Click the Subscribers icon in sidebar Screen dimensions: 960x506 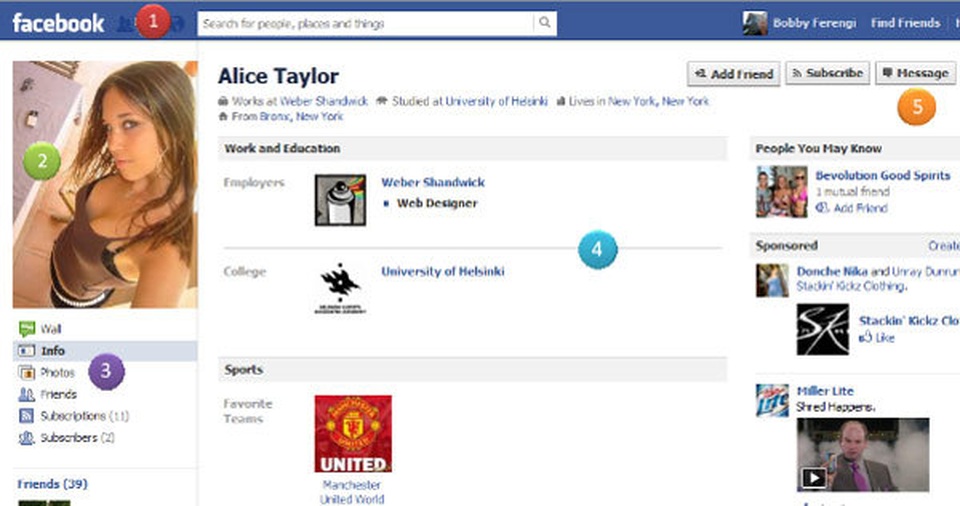click(x=26, y=437)
